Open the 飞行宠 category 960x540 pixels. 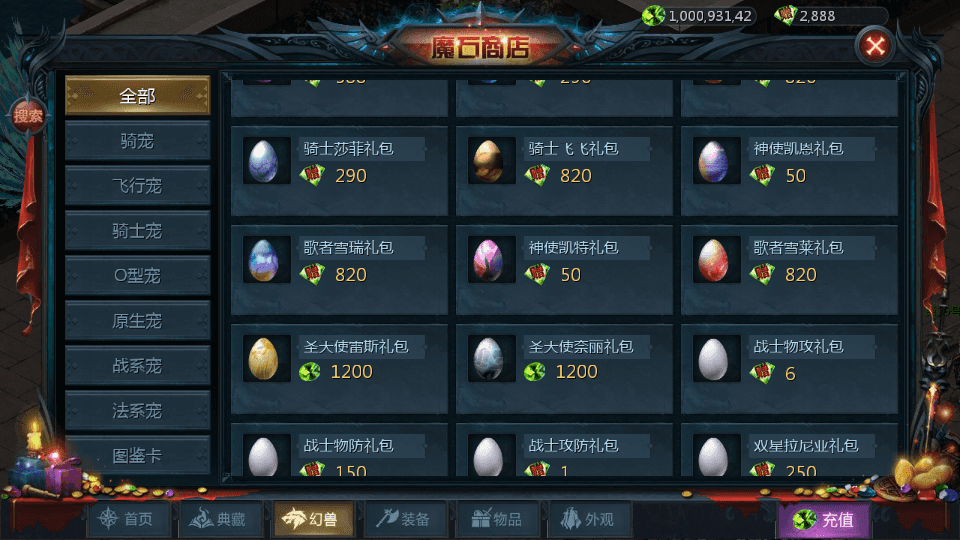pos(137,186)
